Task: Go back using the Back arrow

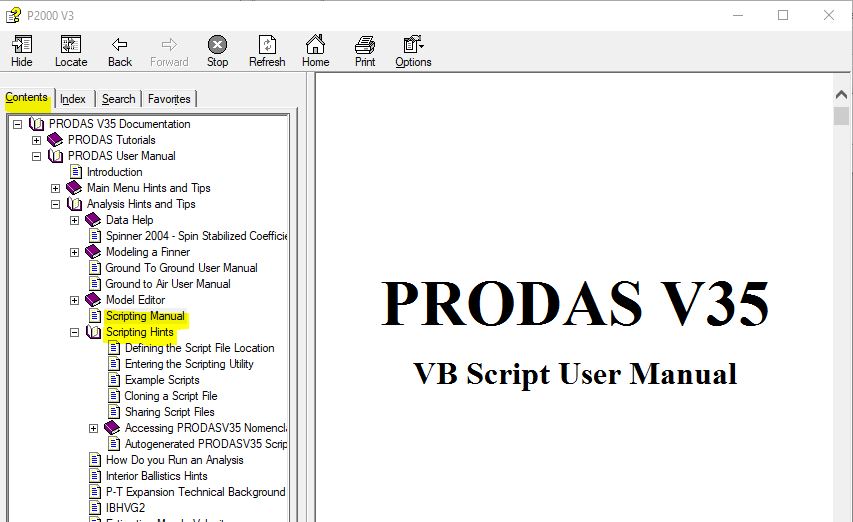Action: pos(120,51)
